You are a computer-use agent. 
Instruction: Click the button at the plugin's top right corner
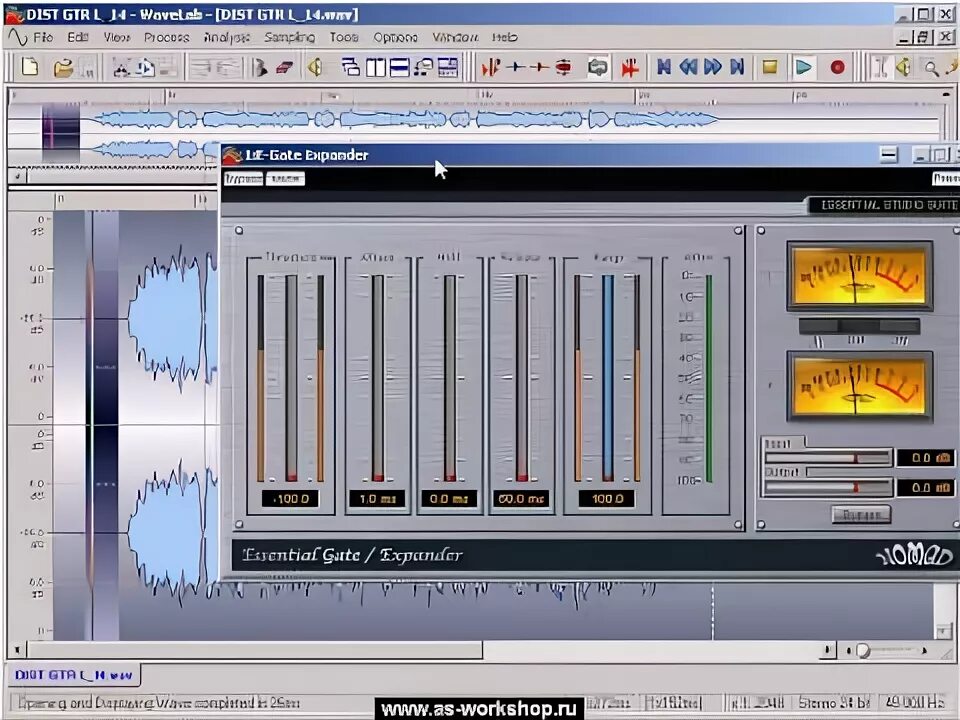point(945,178)
